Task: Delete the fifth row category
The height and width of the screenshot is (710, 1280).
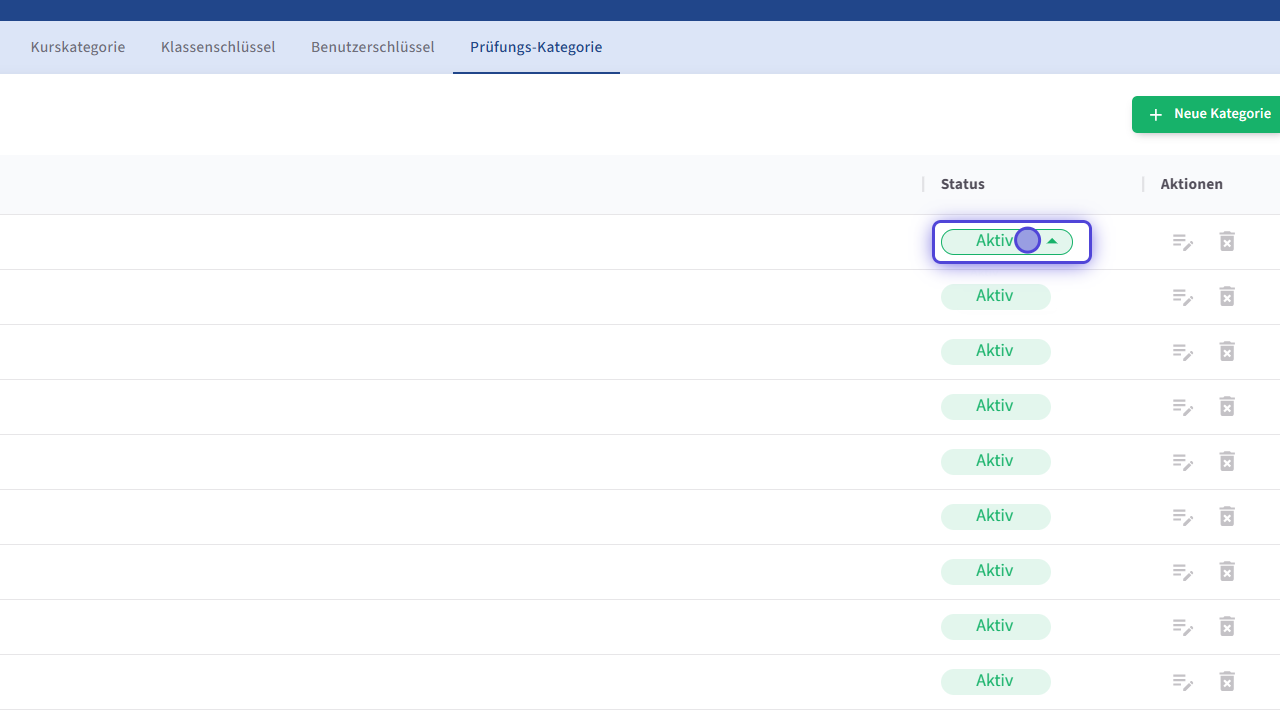Action: [x=1227, y=462]
